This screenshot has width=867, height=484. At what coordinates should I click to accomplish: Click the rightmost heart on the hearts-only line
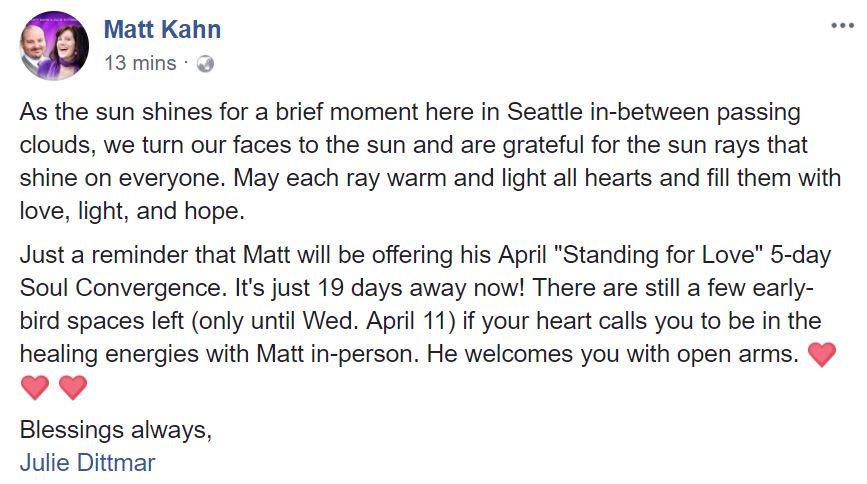(72, 387)
